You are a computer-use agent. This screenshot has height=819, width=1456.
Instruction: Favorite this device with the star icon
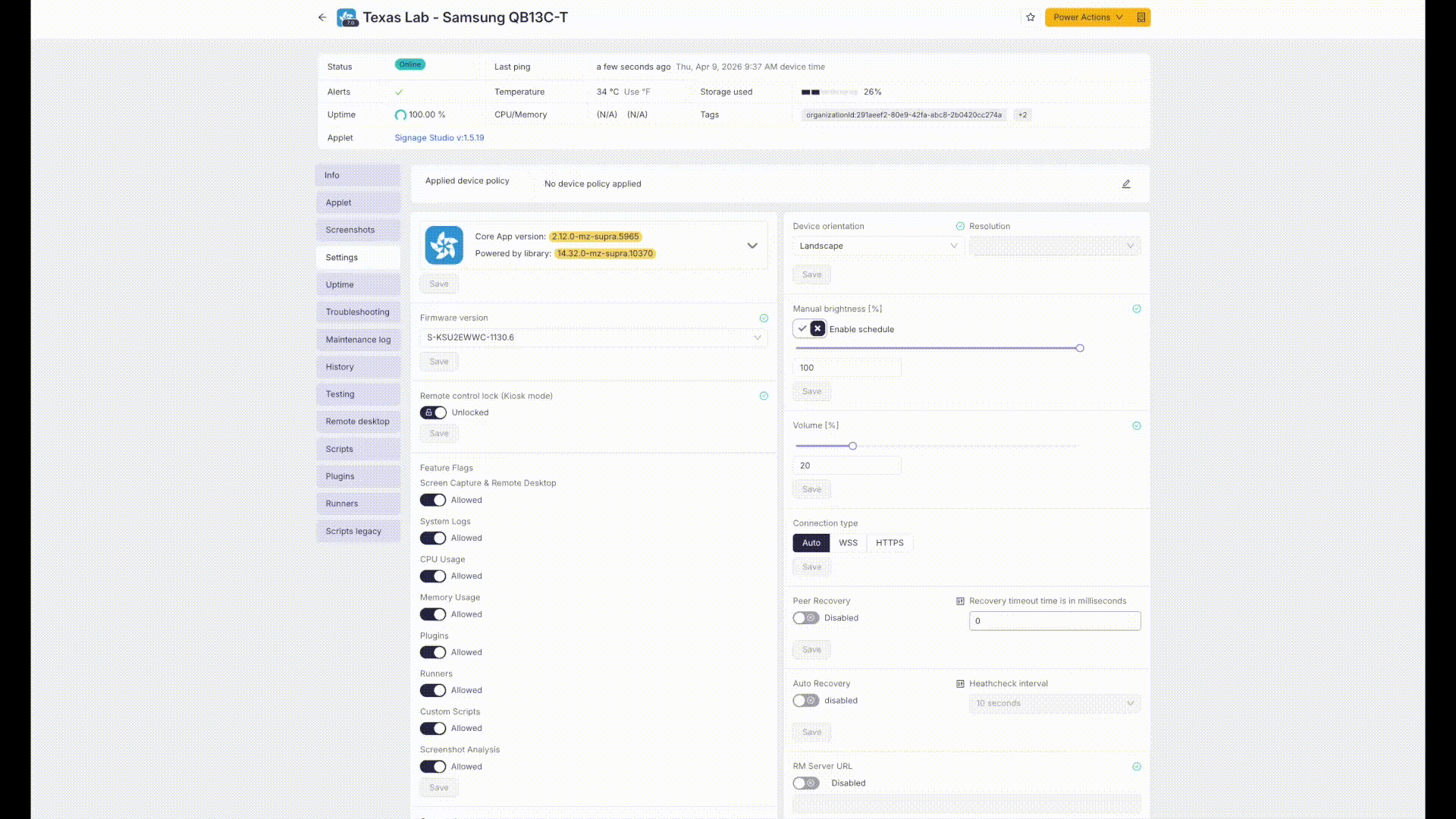click(x=1031, y=17)
